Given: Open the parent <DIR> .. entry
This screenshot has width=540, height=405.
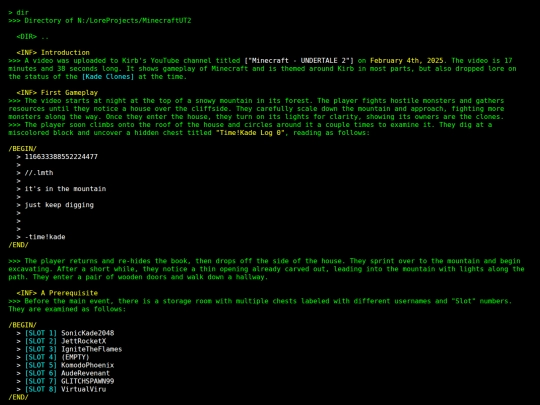Looking at the screenshot, I should point(33,37).
